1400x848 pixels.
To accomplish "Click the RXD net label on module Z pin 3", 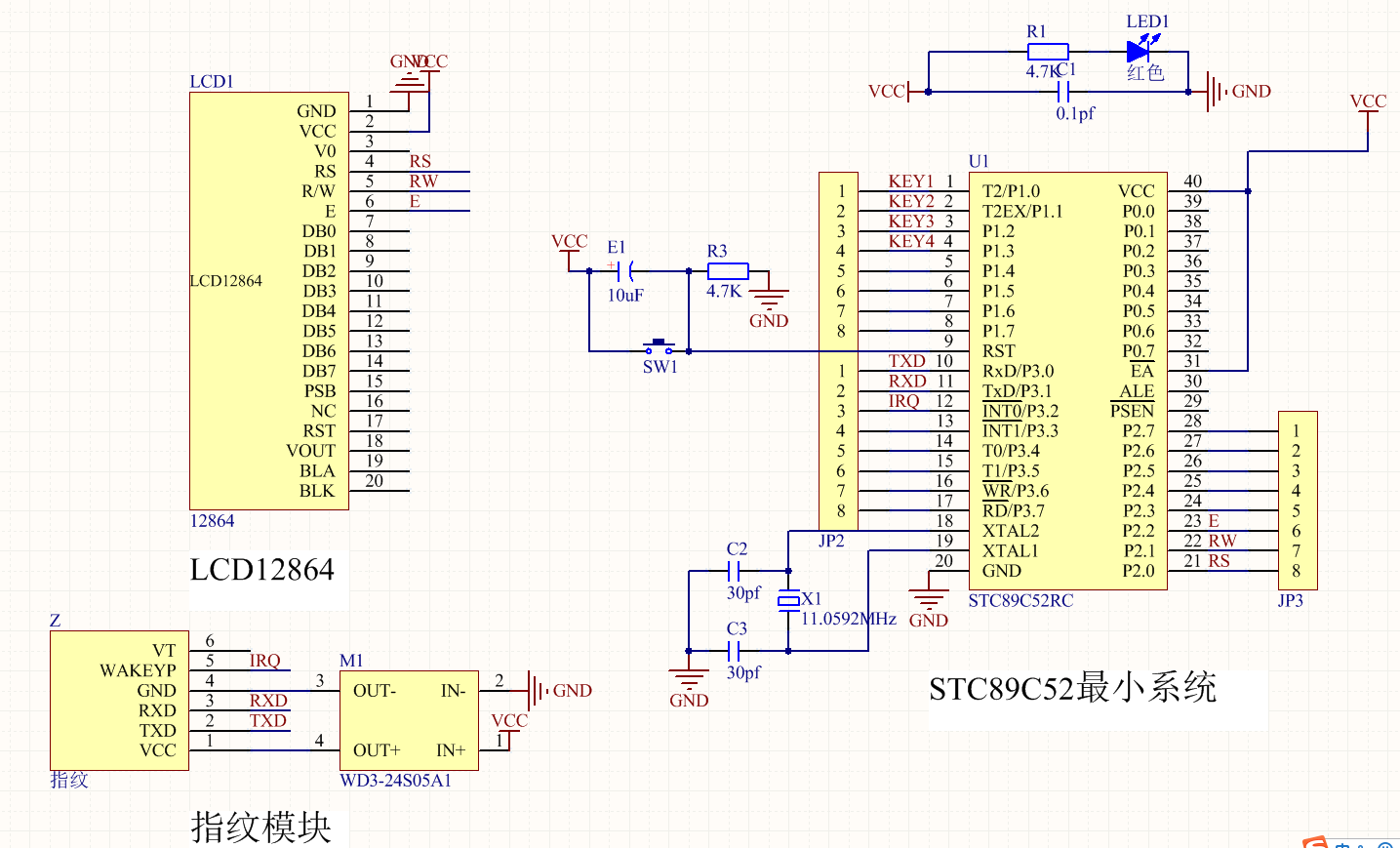I will [x=268, y=701].
